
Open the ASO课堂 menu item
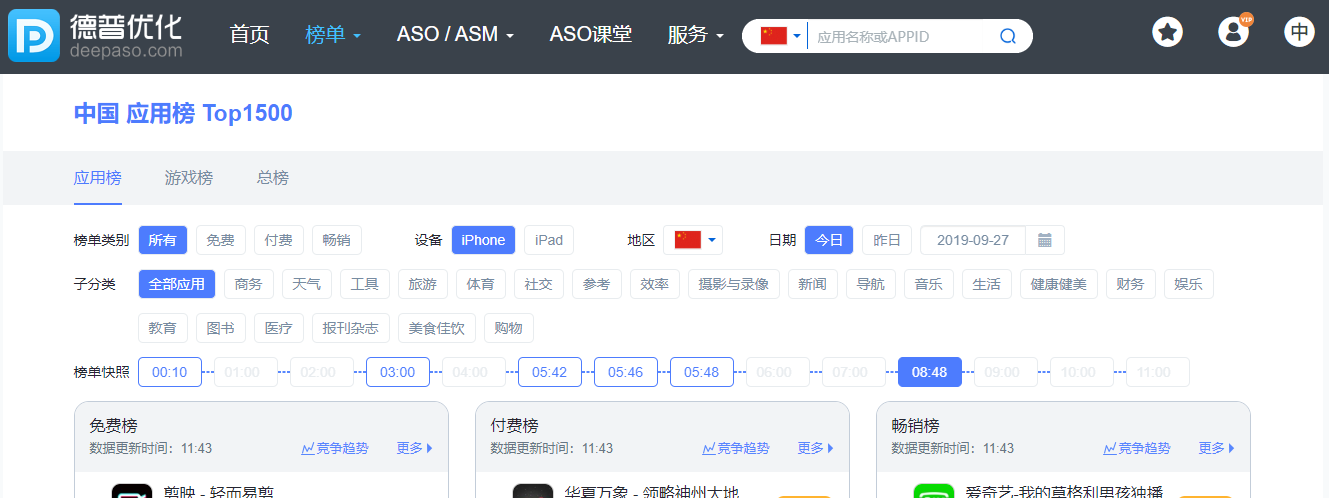pos(590,35)
